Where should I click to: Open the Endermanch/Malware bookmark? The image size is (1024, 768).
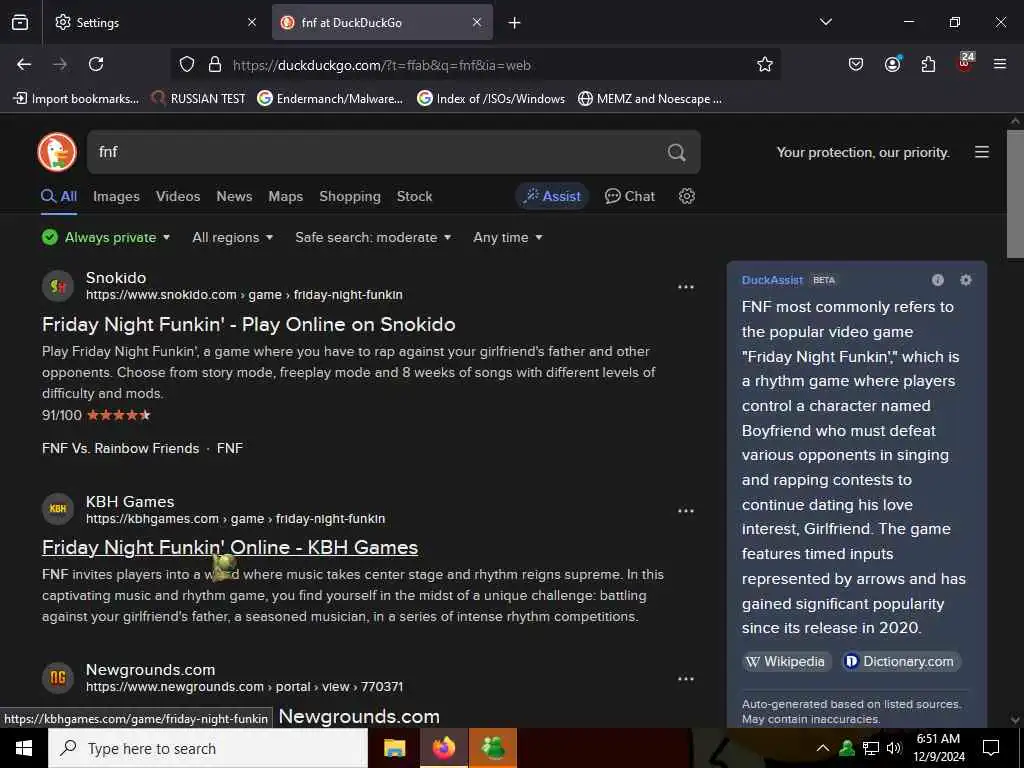pos(330,99)
